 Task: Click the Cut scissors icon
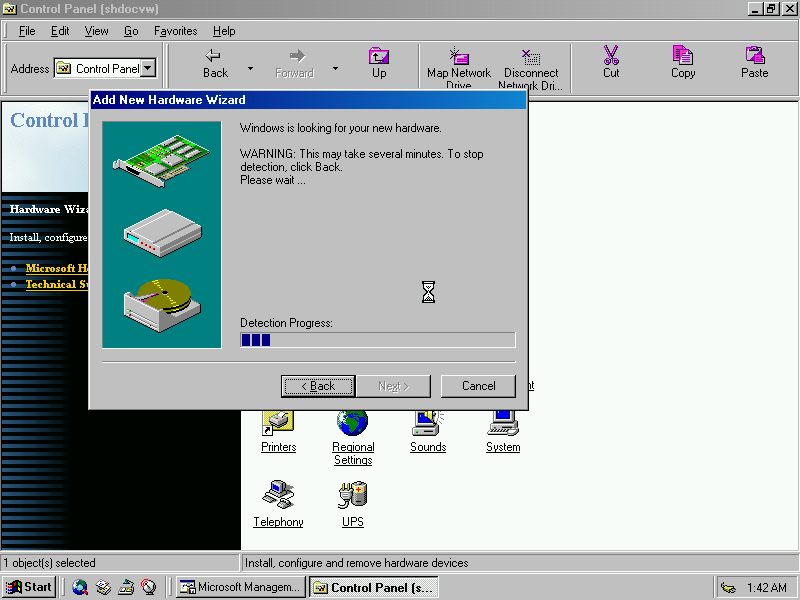pos(611,56)
